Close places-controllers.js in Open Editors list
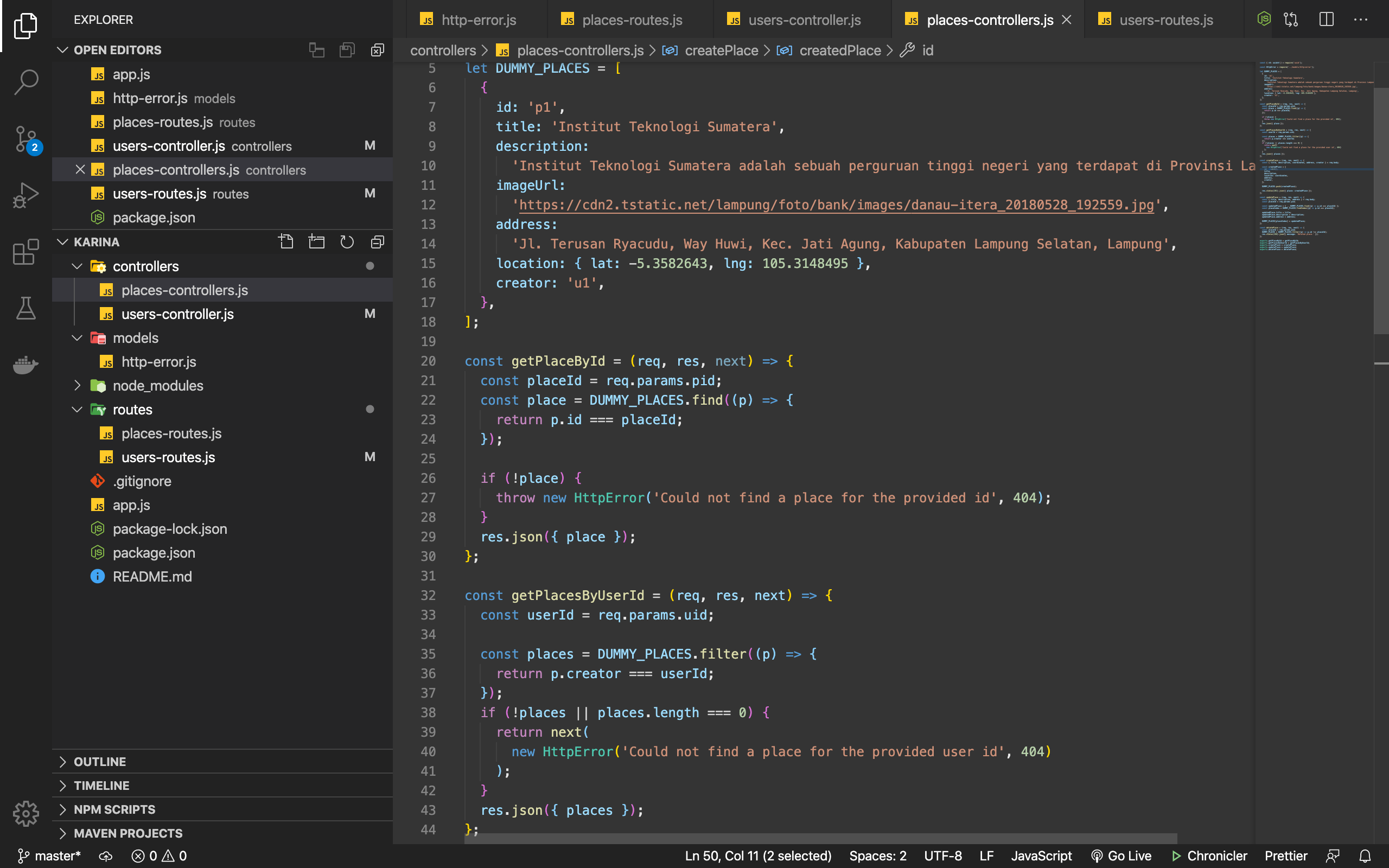Image resolution: width=1389 pixels, height=868 pixels. coord(80,169)
